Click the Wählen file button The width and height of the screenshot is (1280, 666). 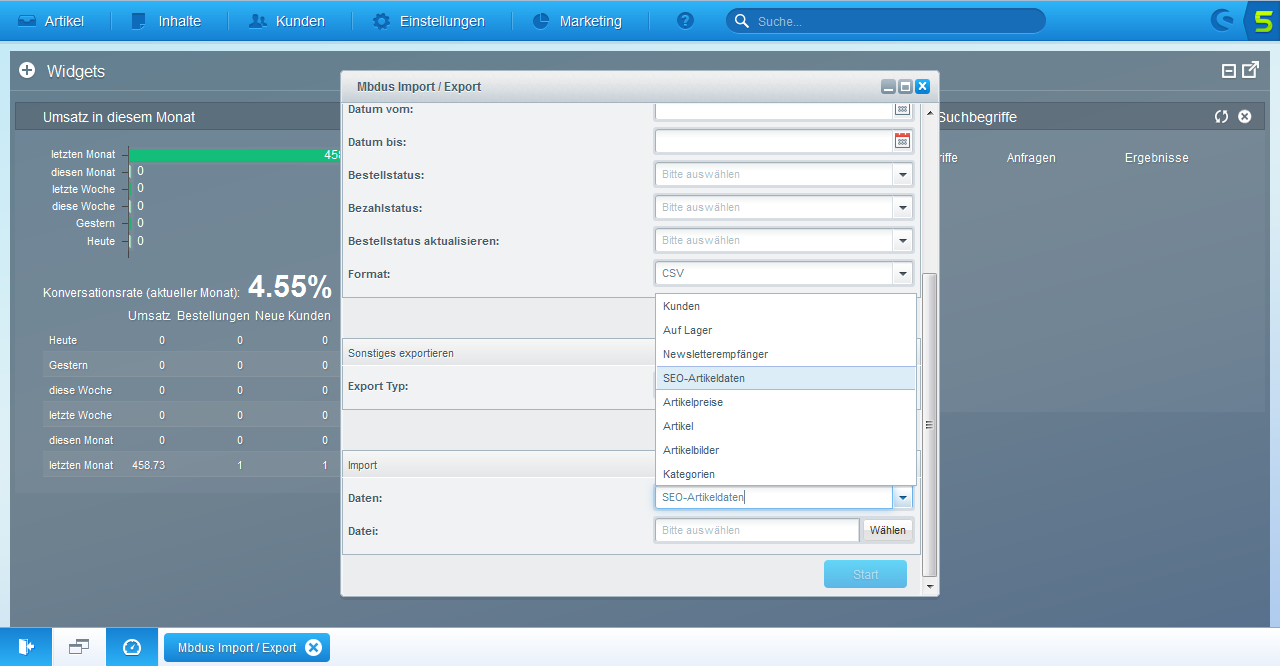click(887, 530)
